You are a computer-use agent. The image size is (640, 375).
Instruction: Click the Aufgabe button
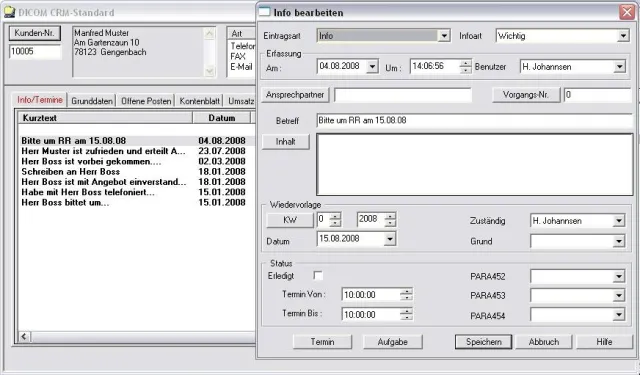(393, 342)
